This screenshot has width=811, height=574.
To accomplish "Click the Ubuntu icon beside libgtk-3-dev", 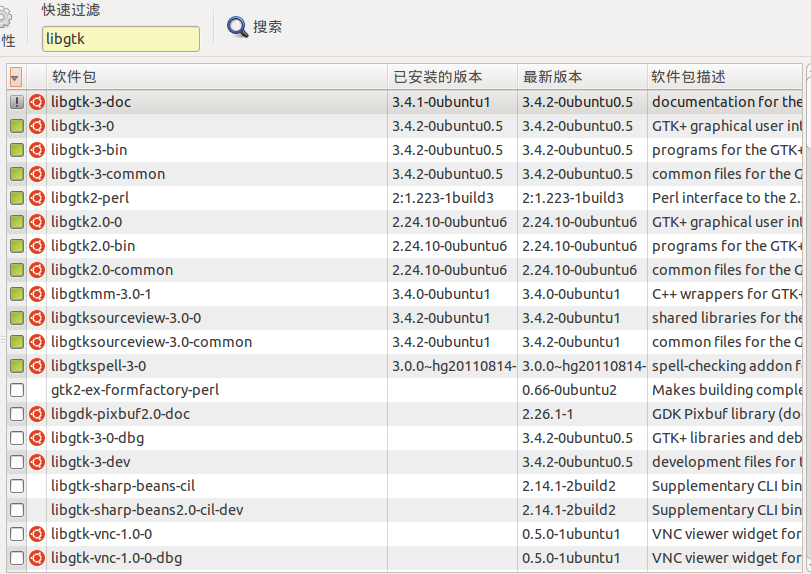I will 37,462.
